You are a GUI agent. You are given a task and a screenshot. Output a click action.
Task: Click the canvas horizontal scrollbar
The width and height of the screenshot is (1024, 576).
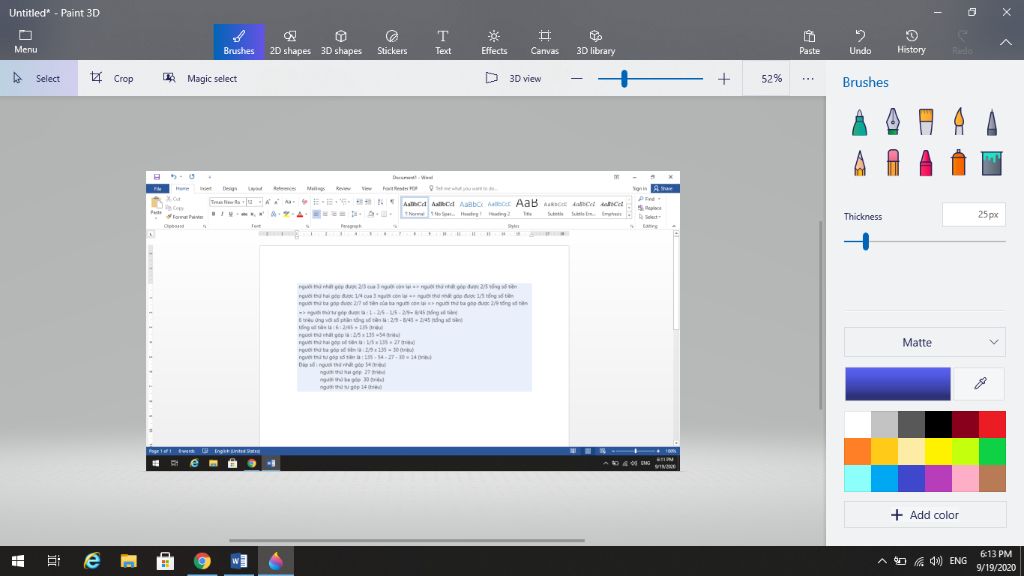407,540
